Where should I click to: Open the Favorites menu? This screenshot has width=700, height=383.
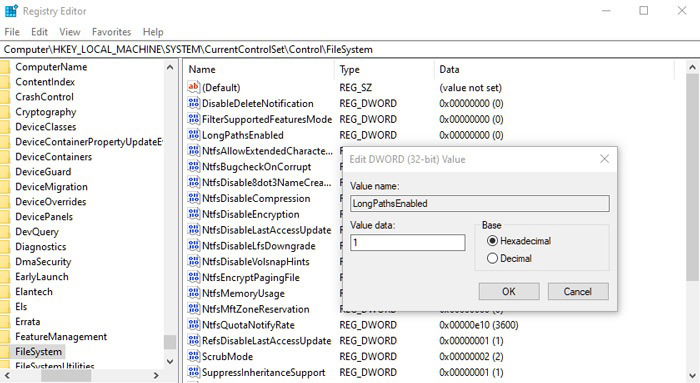(x=111, y=32)
